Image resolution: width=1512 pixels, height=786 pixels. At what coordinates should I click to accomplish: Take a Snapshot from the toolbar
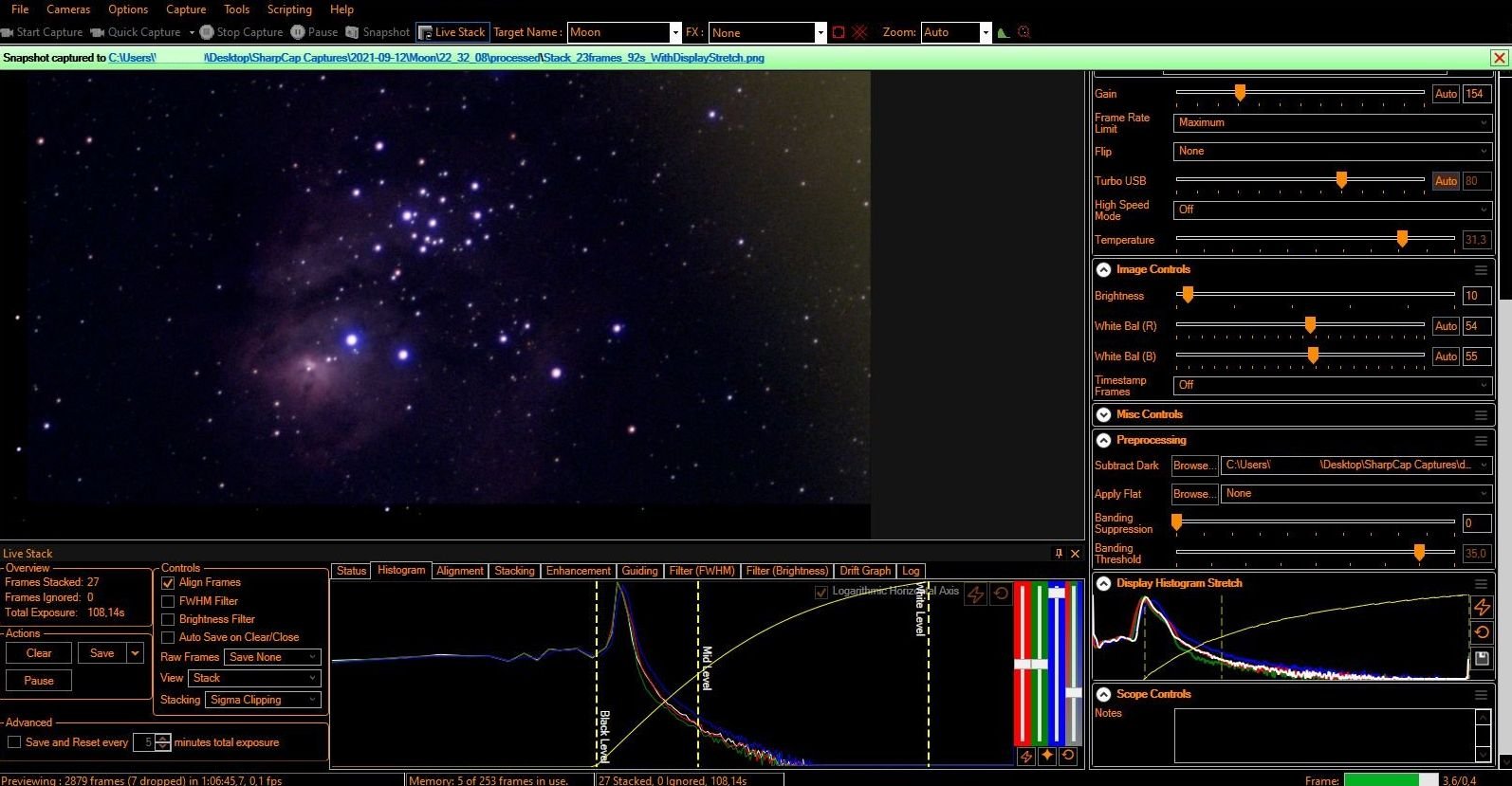[x=378, y=32]
